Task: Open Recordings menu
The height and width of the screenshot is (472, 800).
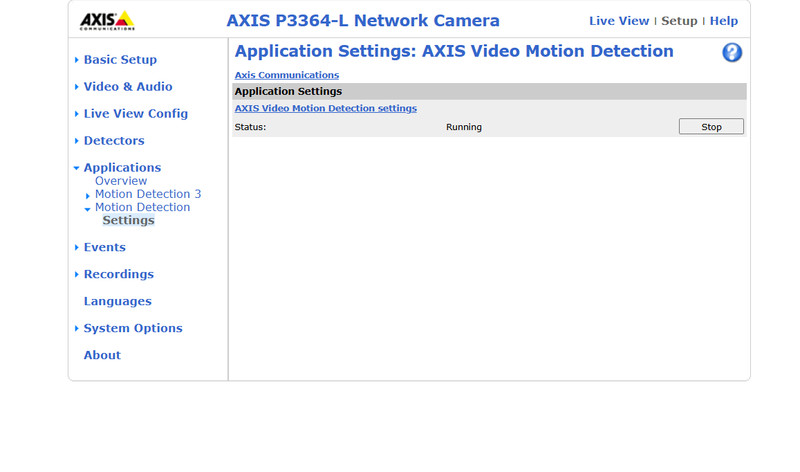Action: point(118,275)
